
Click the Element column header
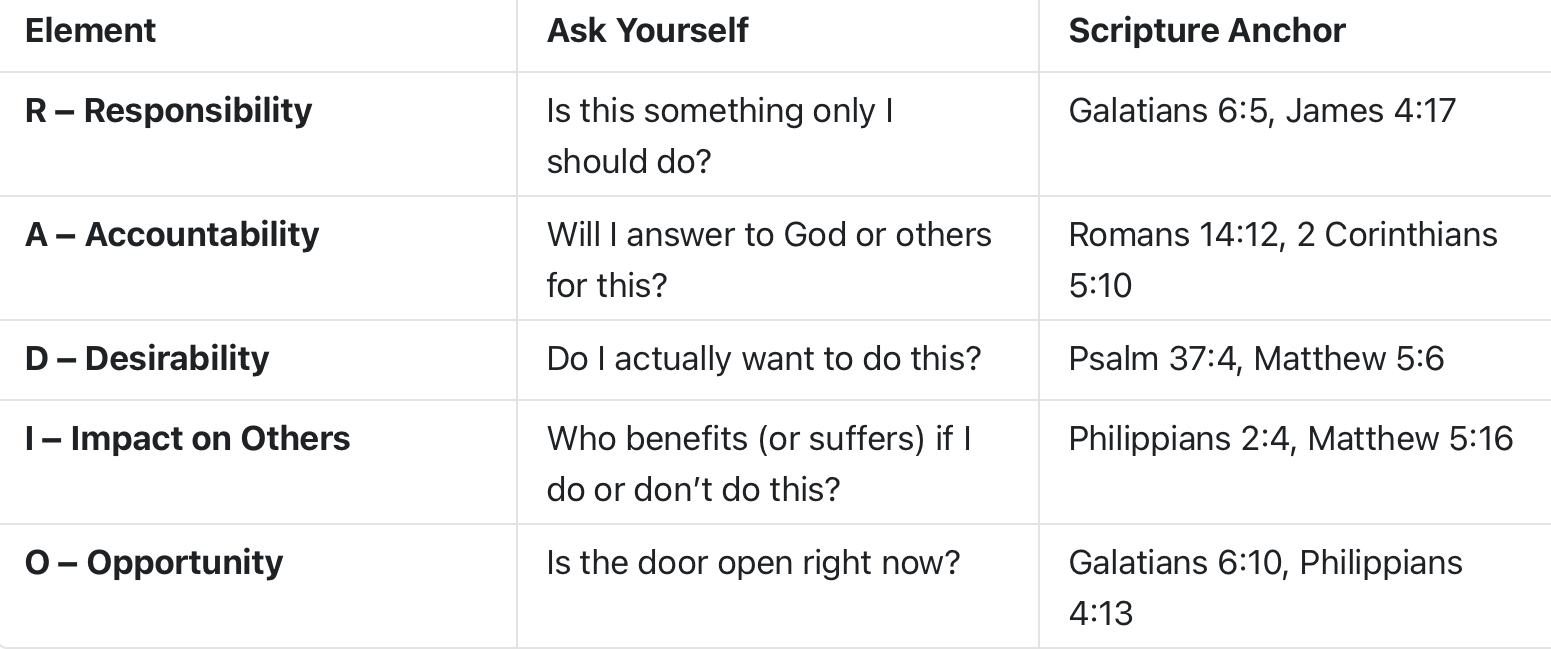coord(90,31)
